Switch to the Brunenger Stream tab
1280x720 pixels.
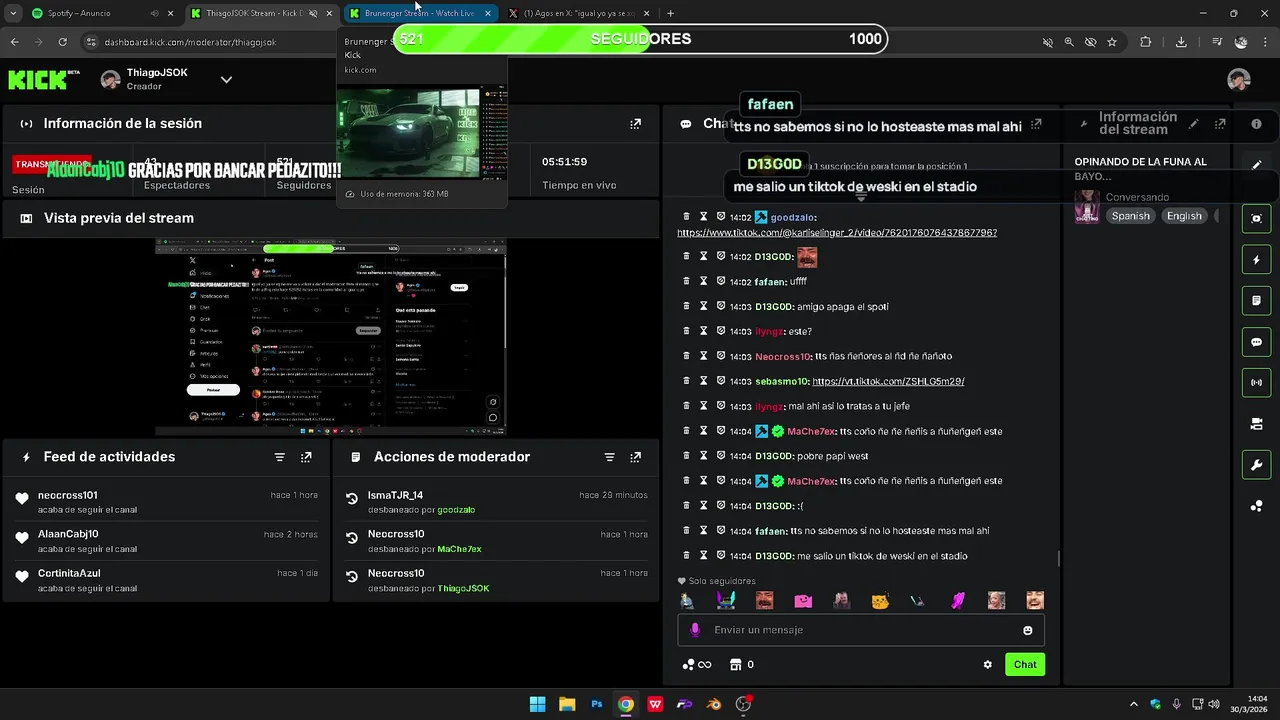[x=420, y=13]
